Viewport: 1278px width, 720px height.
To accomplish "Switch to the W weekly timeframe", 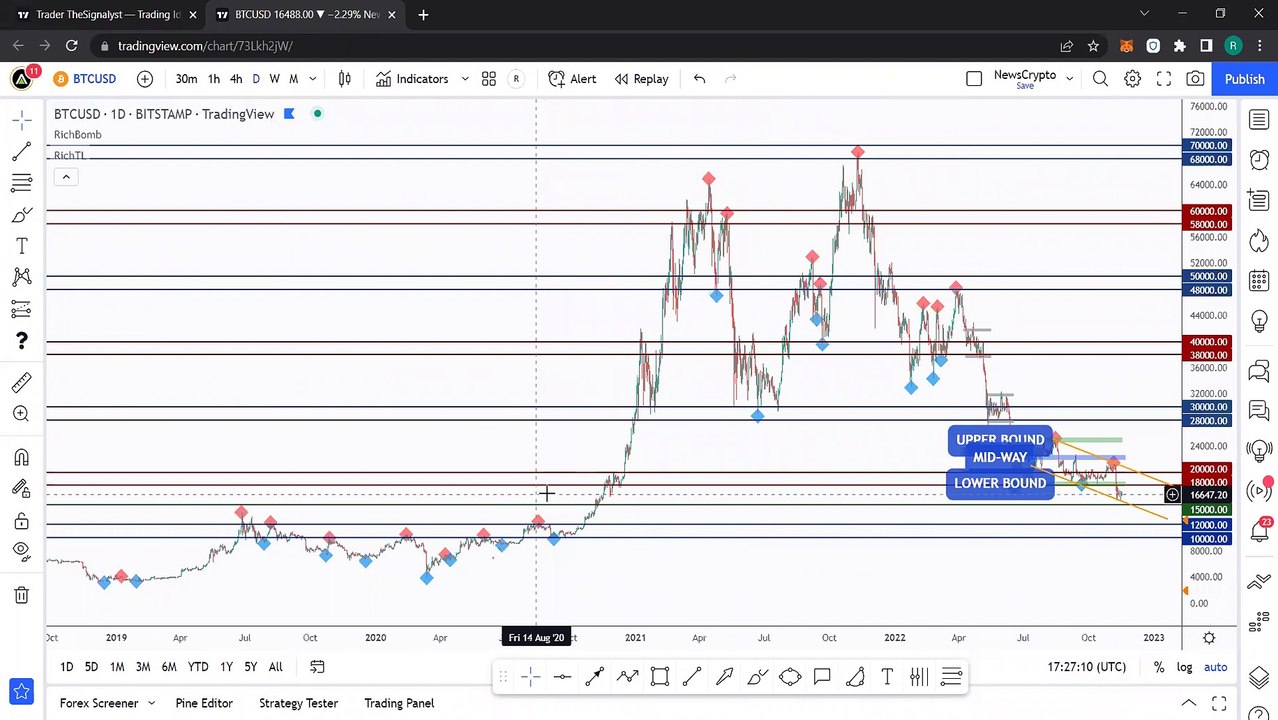I will 274,79.
